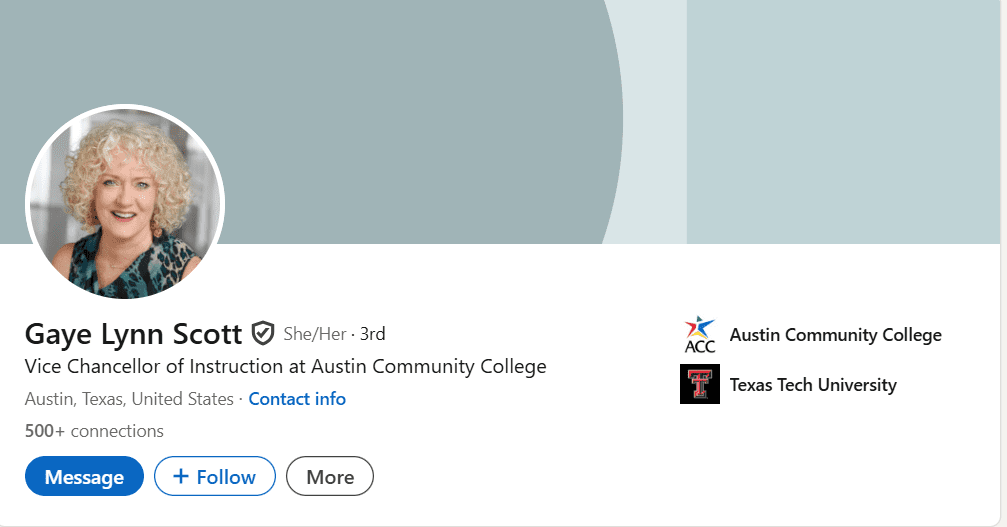Click the 500+ connections text

click(94, 431)
